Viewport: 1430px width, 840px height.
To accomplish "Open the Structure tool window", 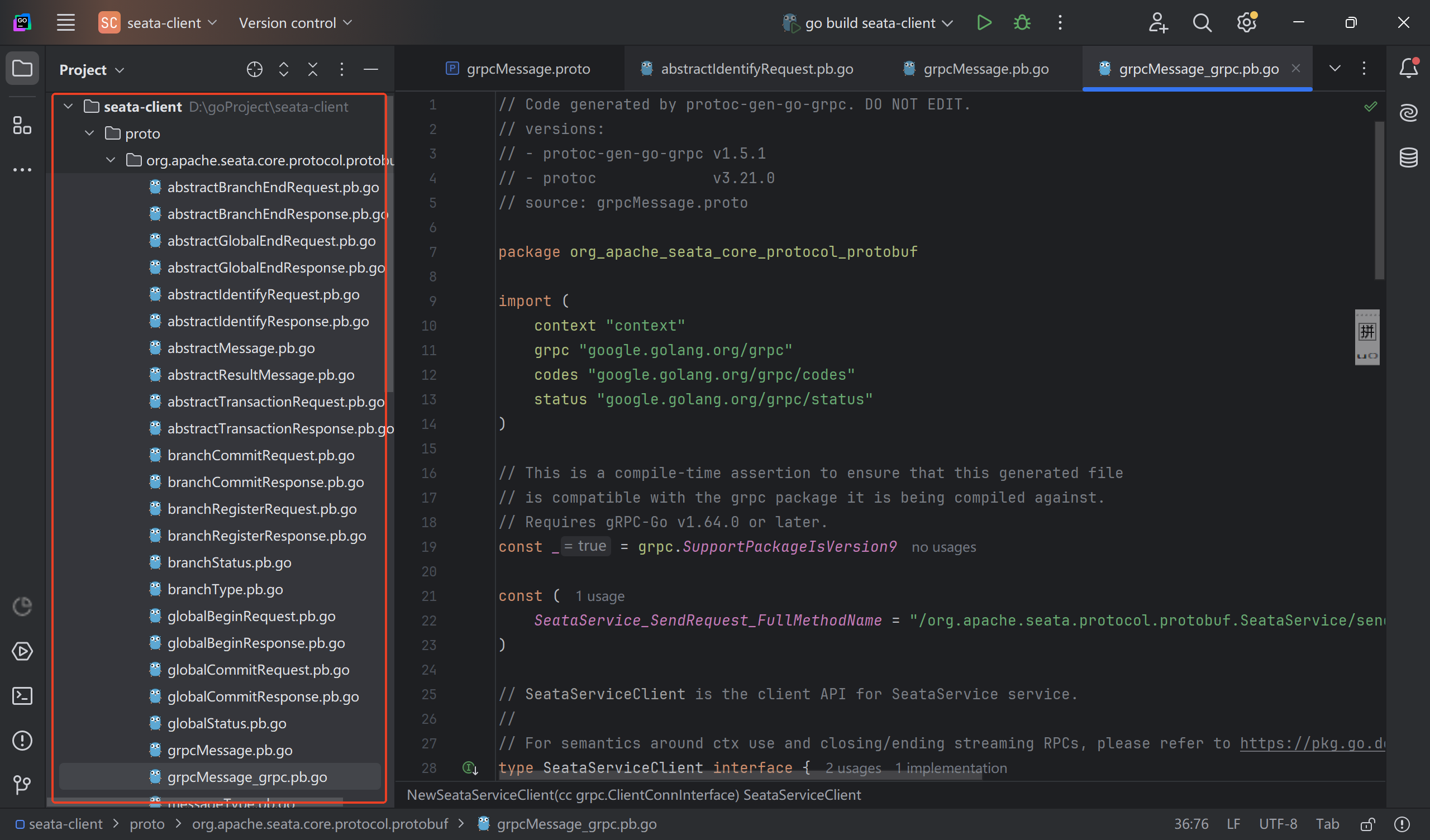I will tap(22, 126).
